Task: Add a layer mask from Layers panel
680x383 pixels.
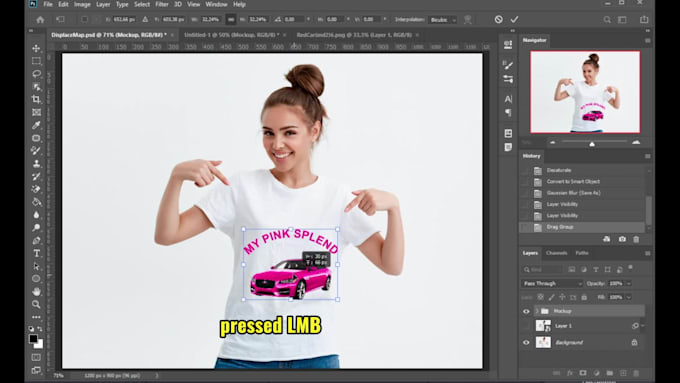Action: tap(583, 373)
